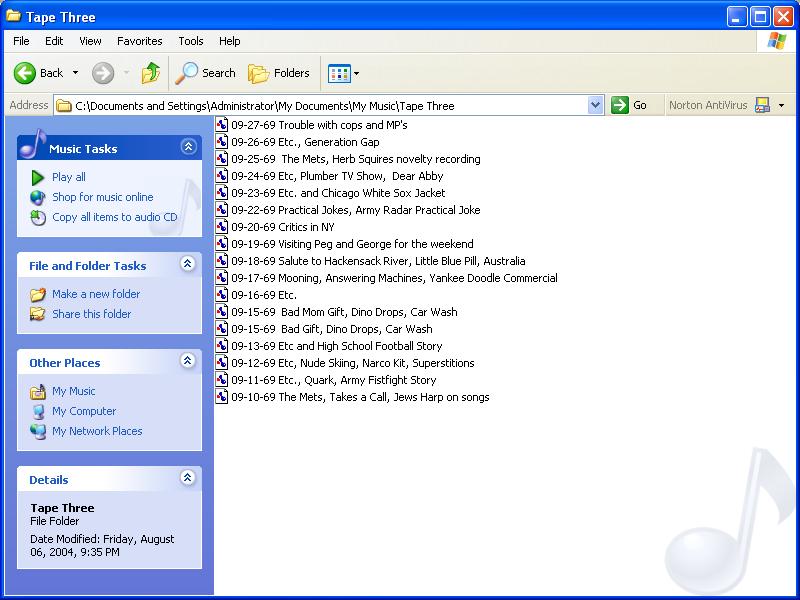
Task: Open the Back history dropdown arrow
Action: click(73, 73)
